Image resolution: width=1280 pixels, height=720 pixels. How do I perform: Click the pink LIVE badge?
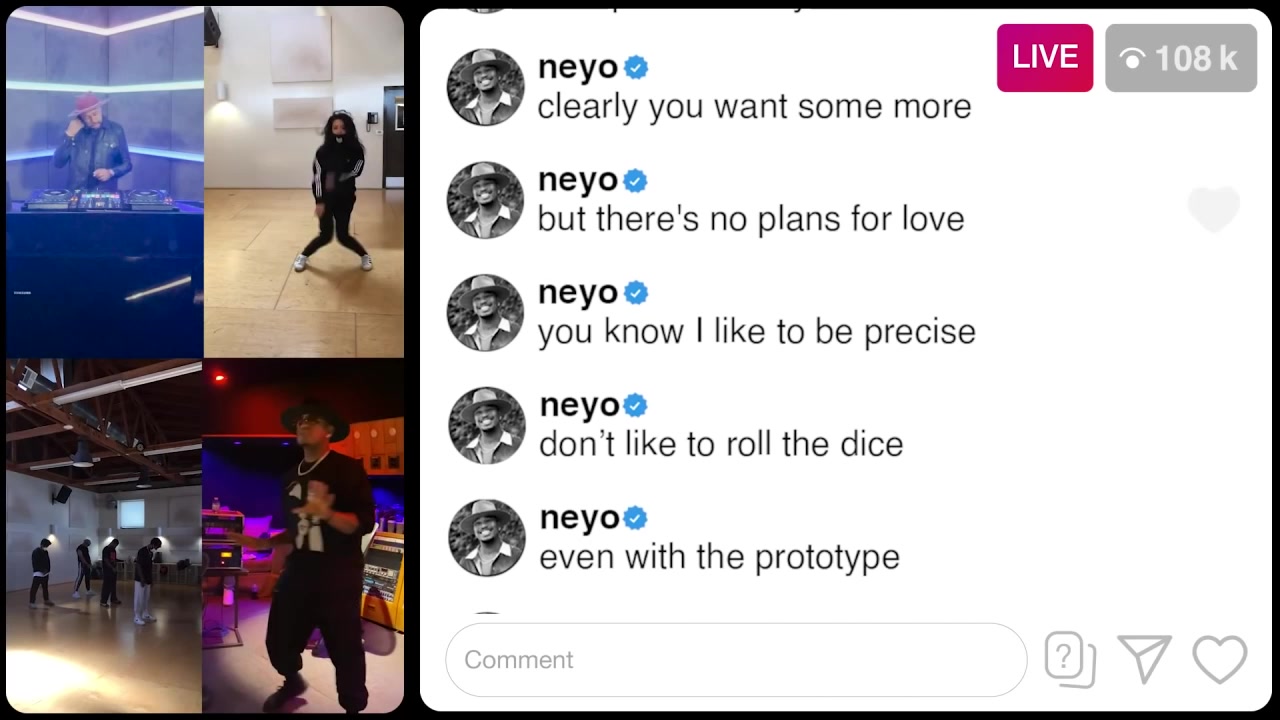(1045, 58)
